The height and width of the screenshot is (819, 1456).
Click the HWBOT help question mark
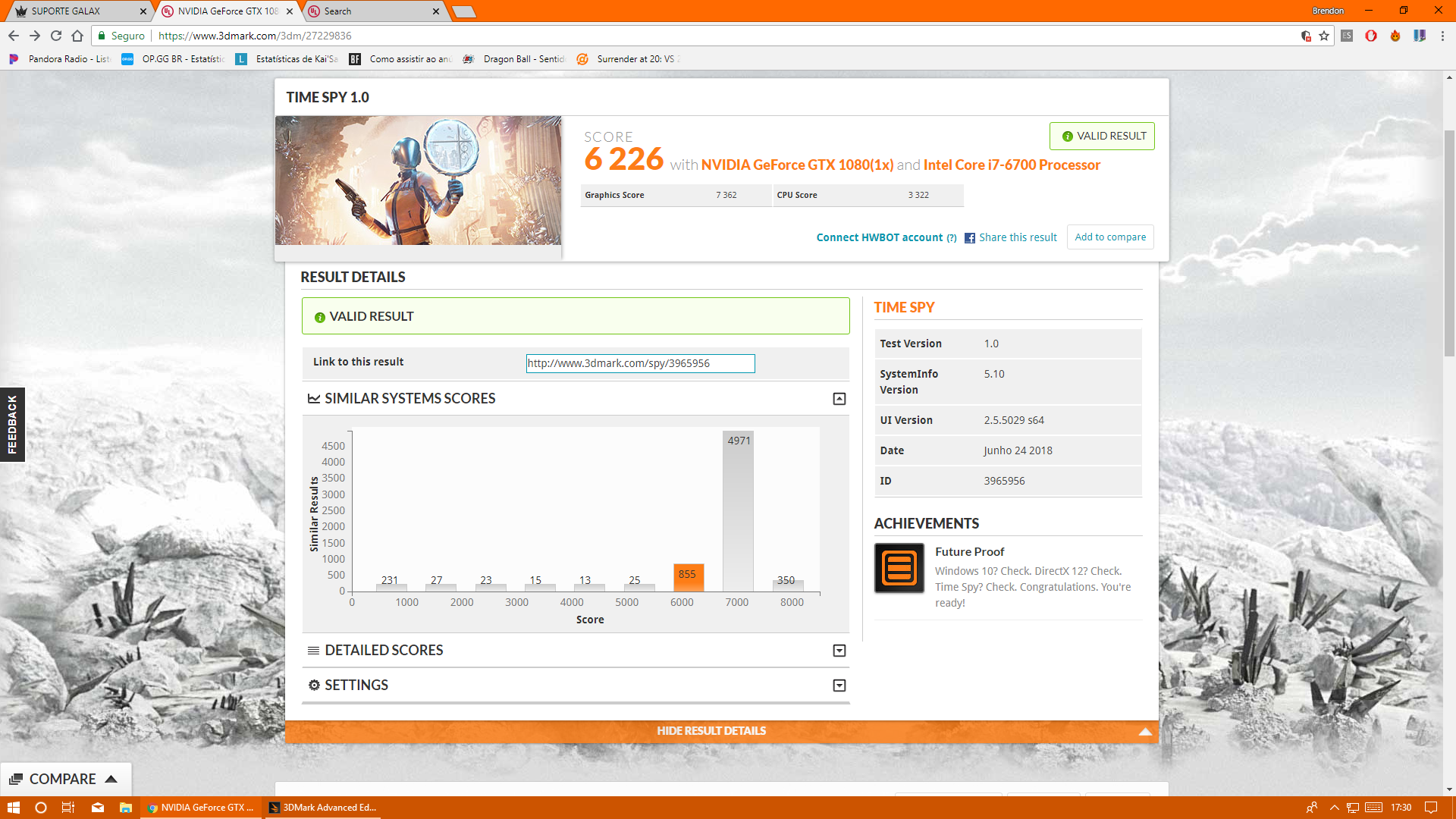tap(952, 238)
